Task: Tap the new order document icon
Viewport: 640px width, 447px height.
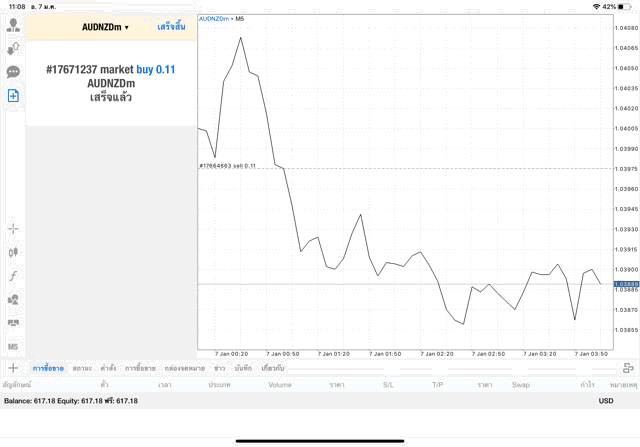Action: pos(13,96)
